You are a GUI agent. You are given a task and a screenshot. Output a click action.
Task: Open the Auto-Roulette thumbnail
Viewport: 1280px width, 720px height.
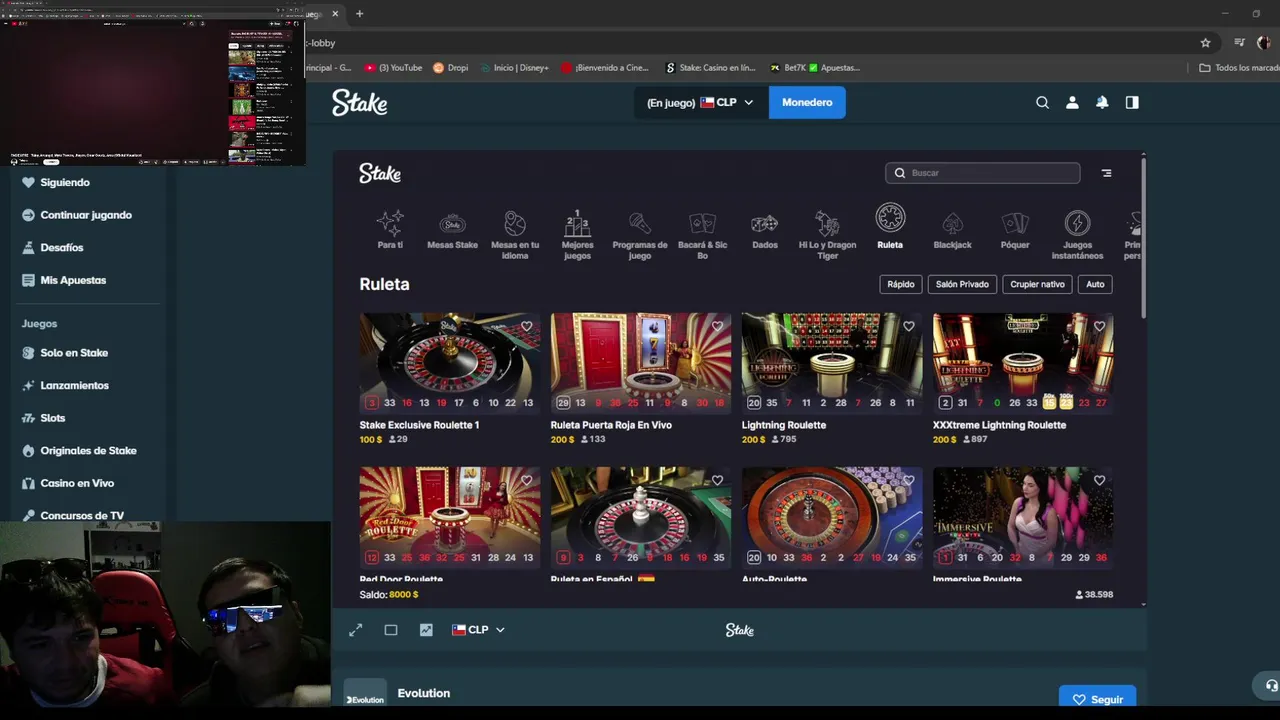tap(832, 516)
